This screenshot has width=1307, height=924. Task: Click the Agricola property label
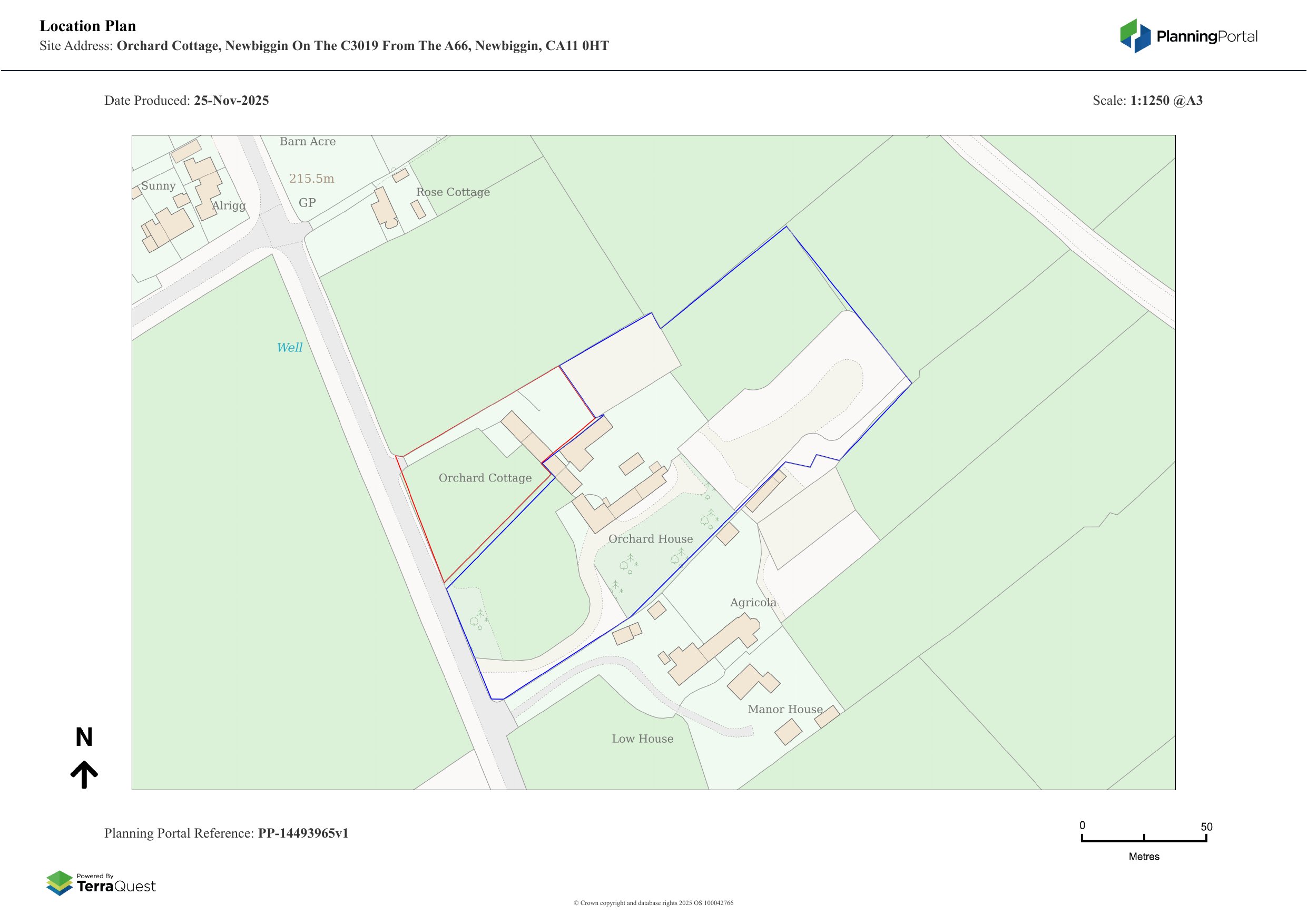pos(753,602)
